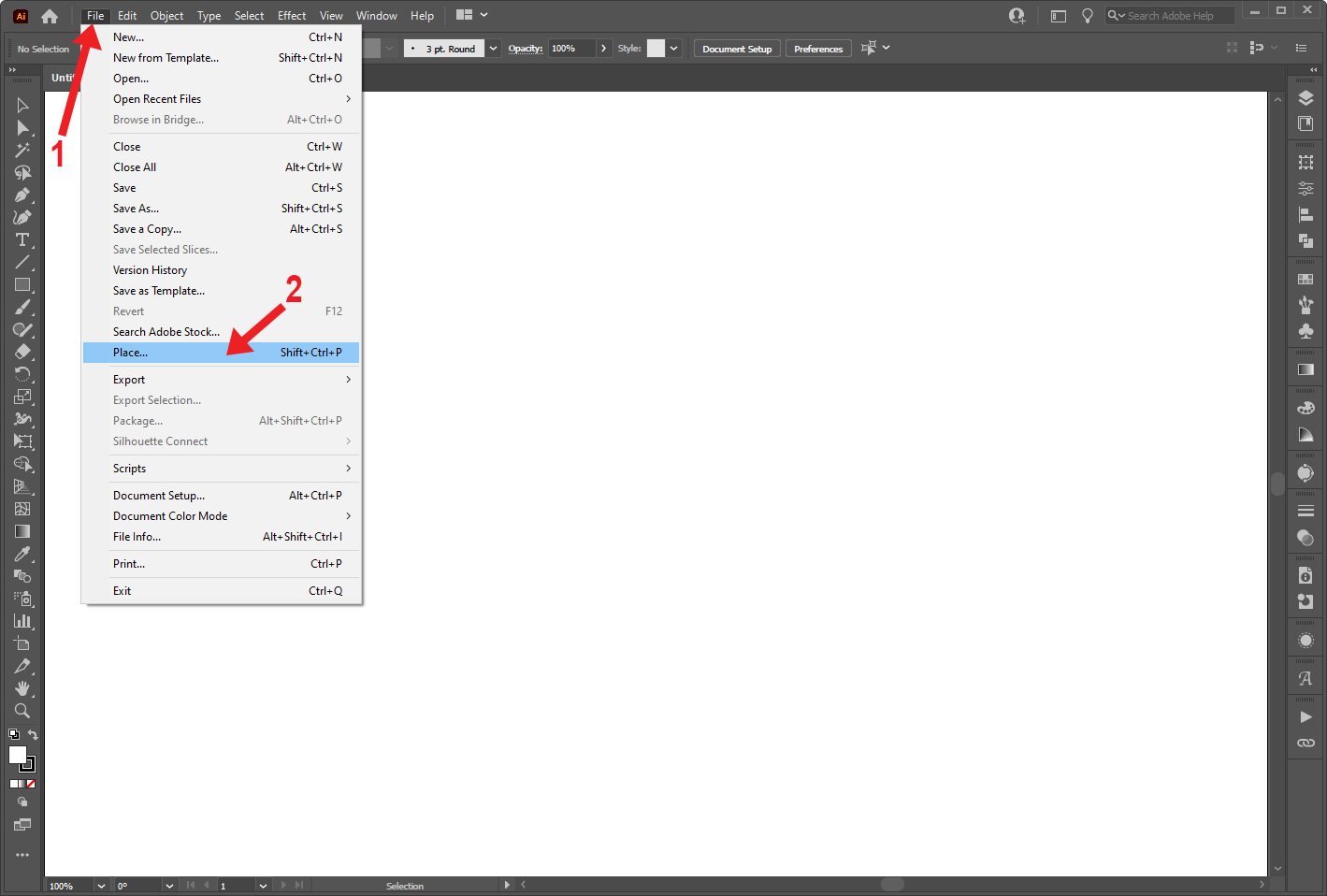The width and height of the screenshot is (1327, 896).
Task: Select the Rectangle tool
Action: [x=22, y=285]
